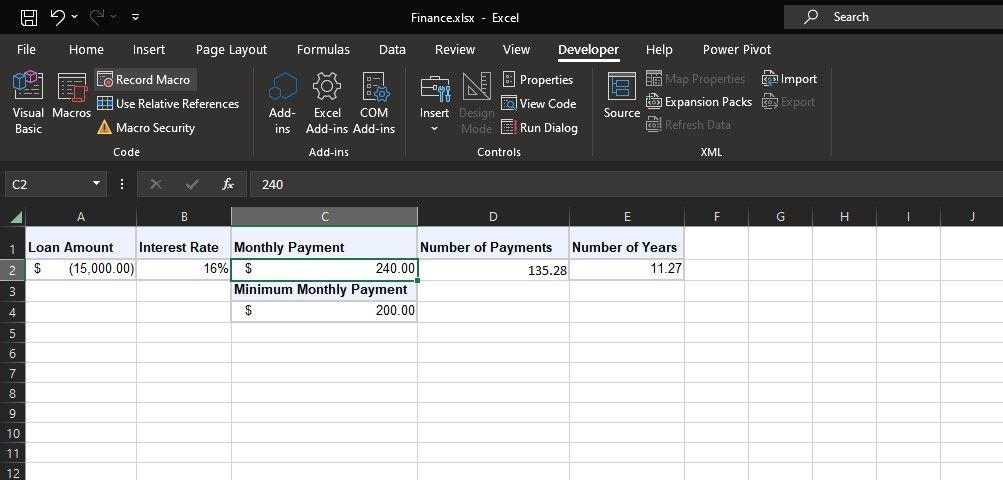Expand the Undo history dropdown
The height and width of the screenshot is (480, 1003).
click(75, 18)
